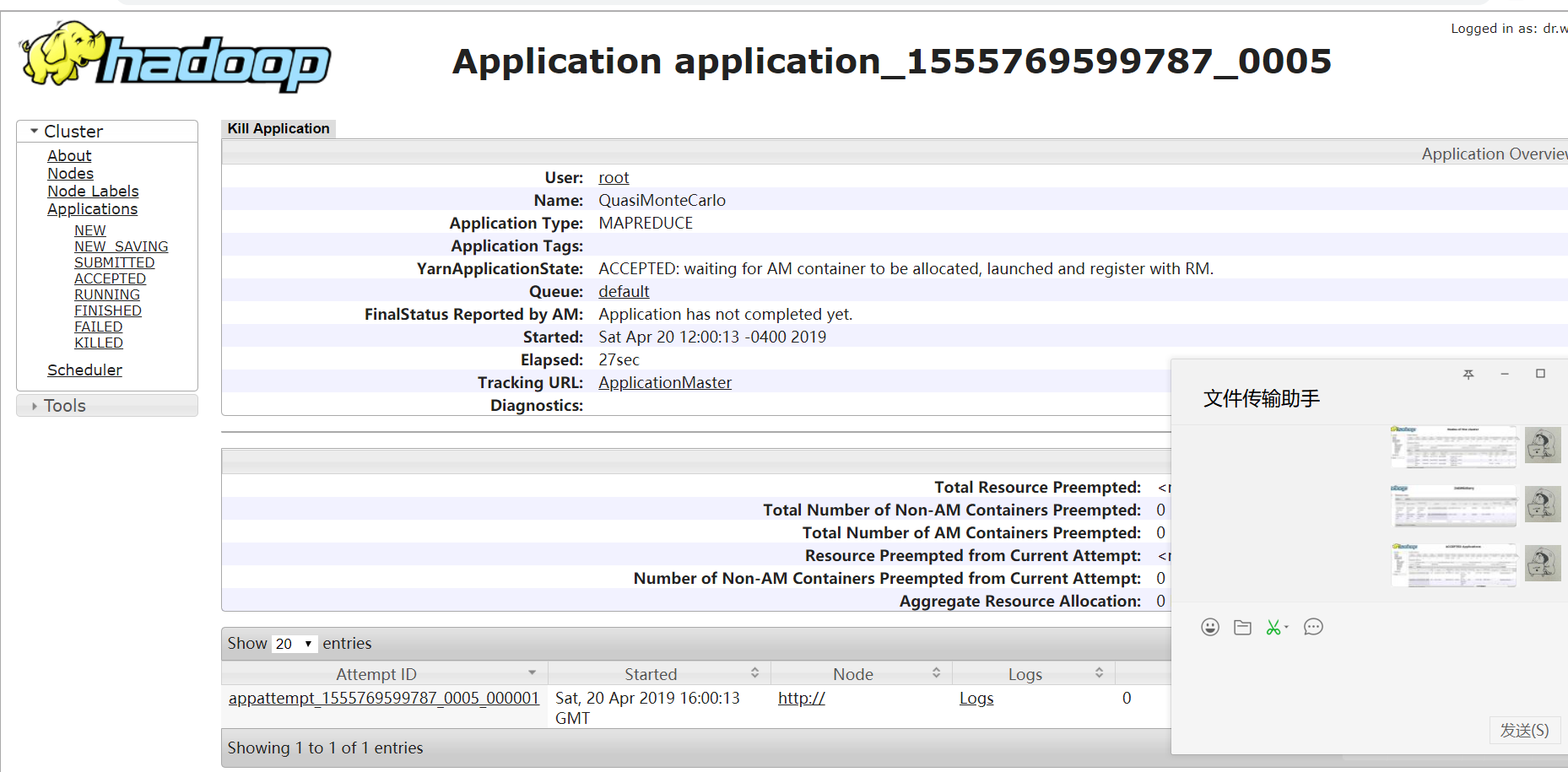Viewport: 1568px width, 772px height.
Task: Open the third screenshot thumbnail in chat
Action: (x=1453, y=564)
